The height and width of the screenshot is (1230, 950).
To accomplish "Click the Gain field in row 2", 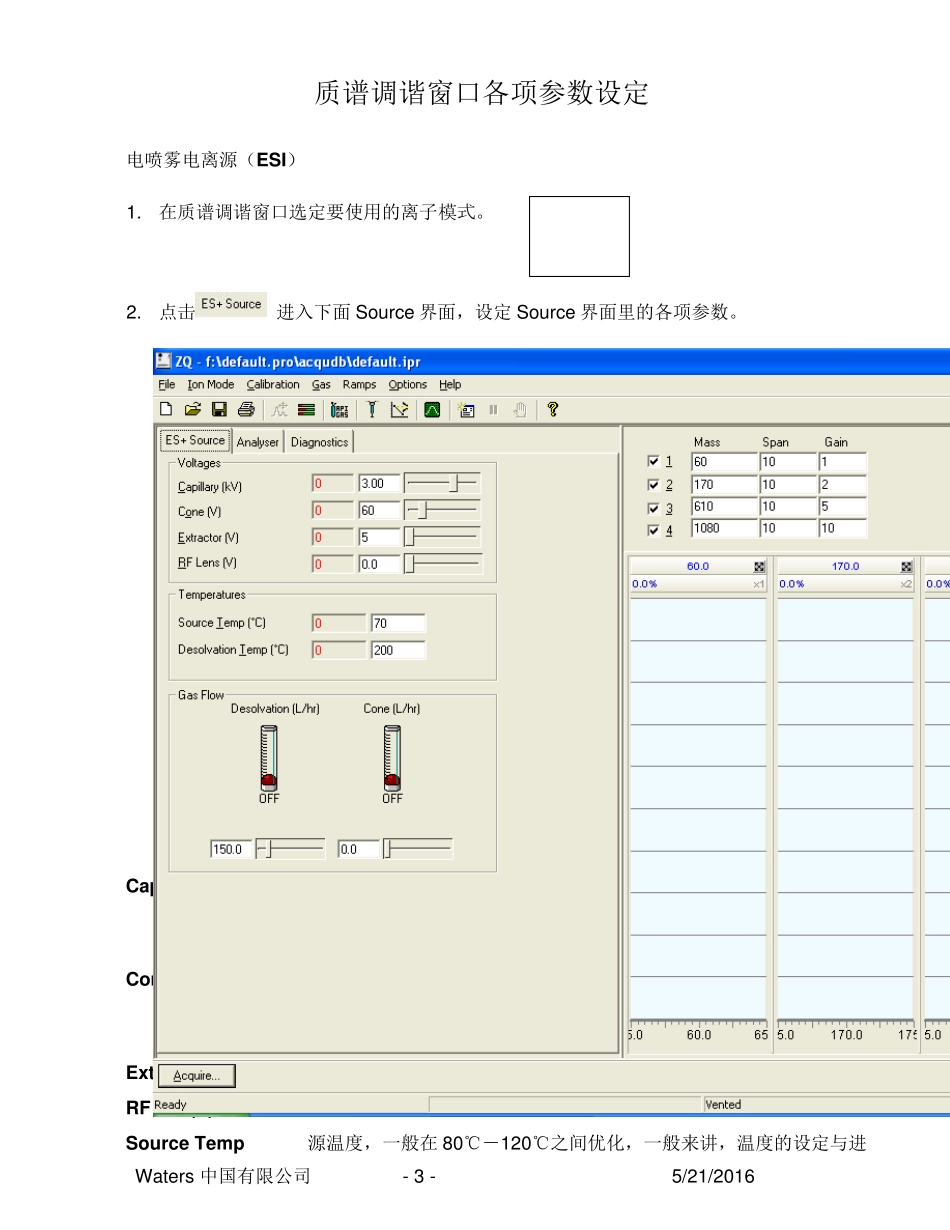I will pyautogui.click(x=842, y=485).
